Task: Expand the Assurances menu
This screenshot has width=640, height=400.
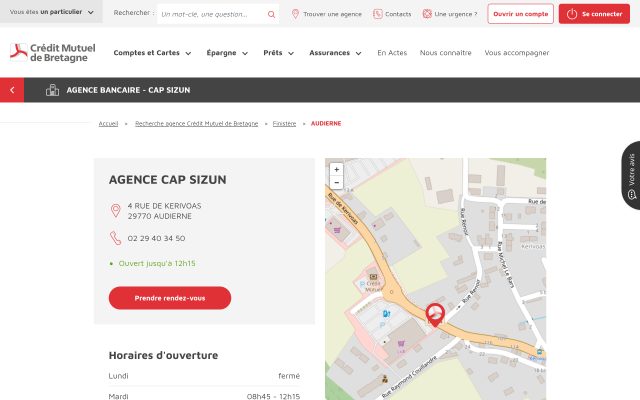Action: 335,53
